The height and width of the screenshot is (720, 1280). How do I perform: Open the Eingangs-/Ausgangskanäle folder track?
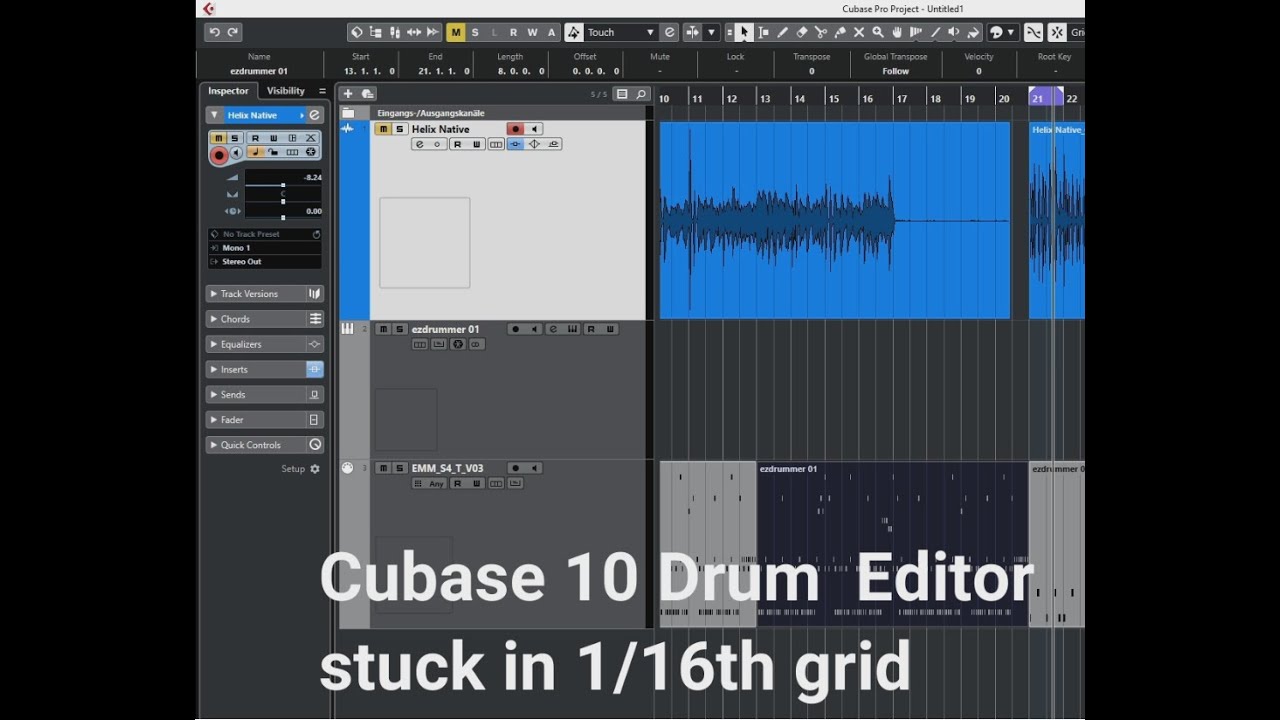[430, 113]
